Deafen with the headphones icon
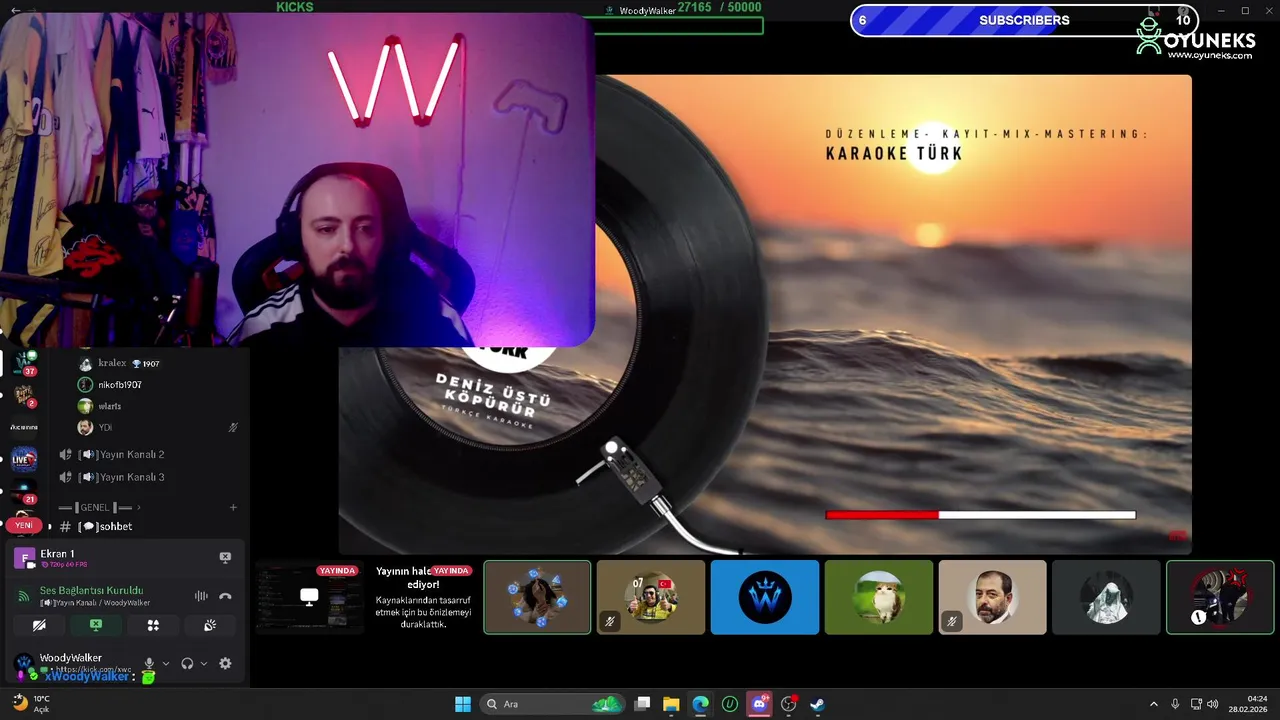The width and height of the screenshot is (1280, 720). [187, 663]
